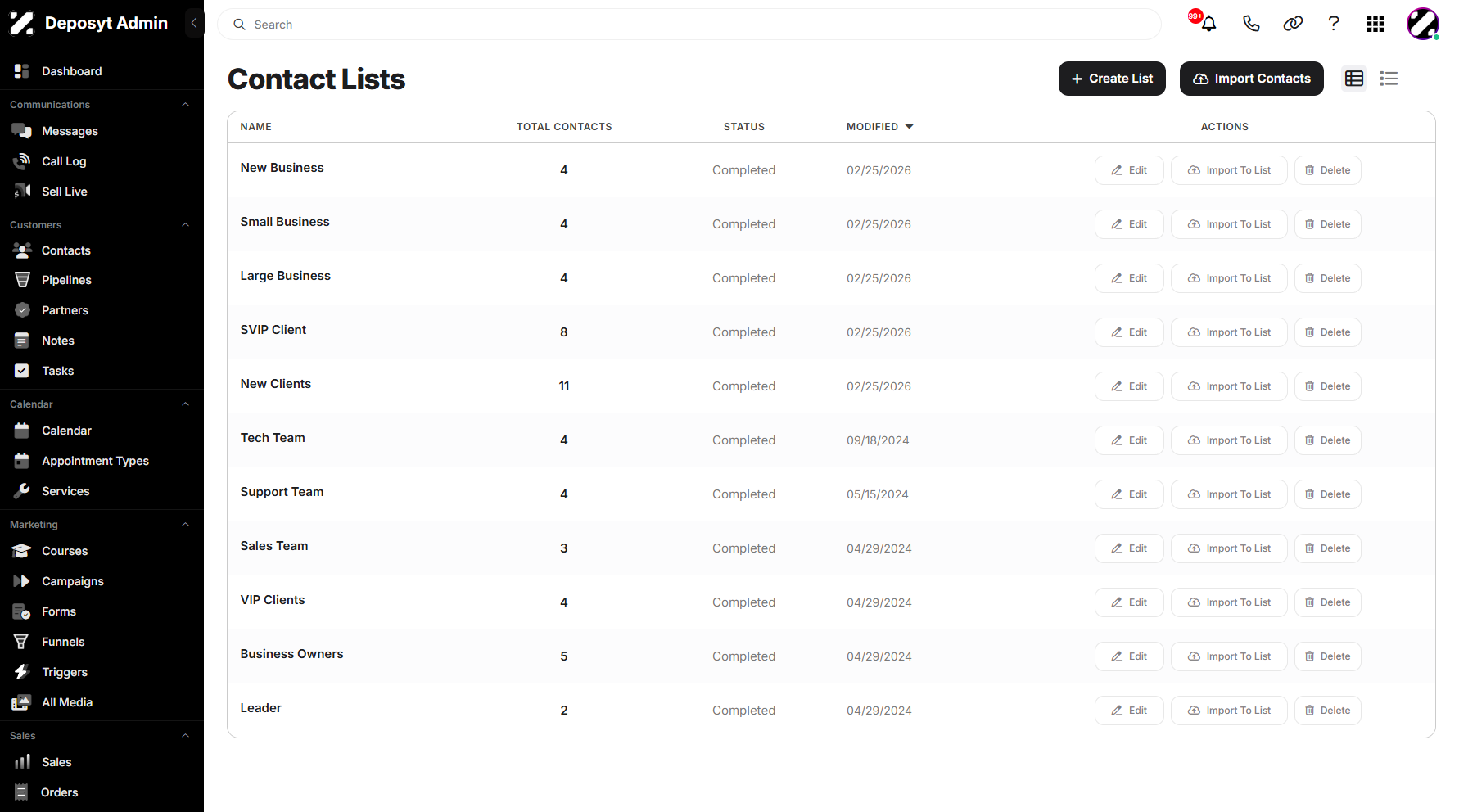
Task: Open the help question mark
Action: [x=1334, y=24]
